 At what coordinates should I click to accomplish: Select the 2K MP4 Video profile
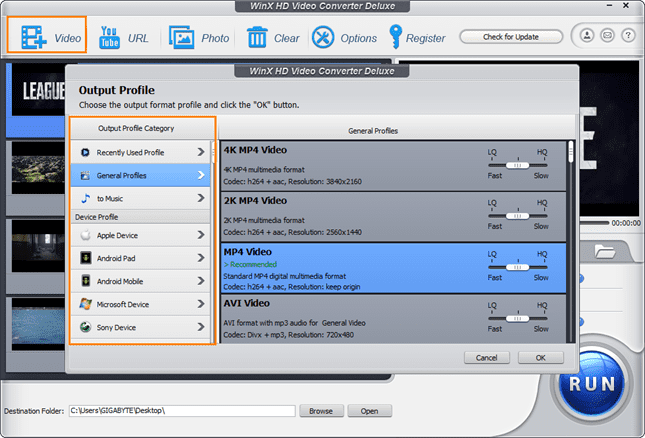coord(394,216)
